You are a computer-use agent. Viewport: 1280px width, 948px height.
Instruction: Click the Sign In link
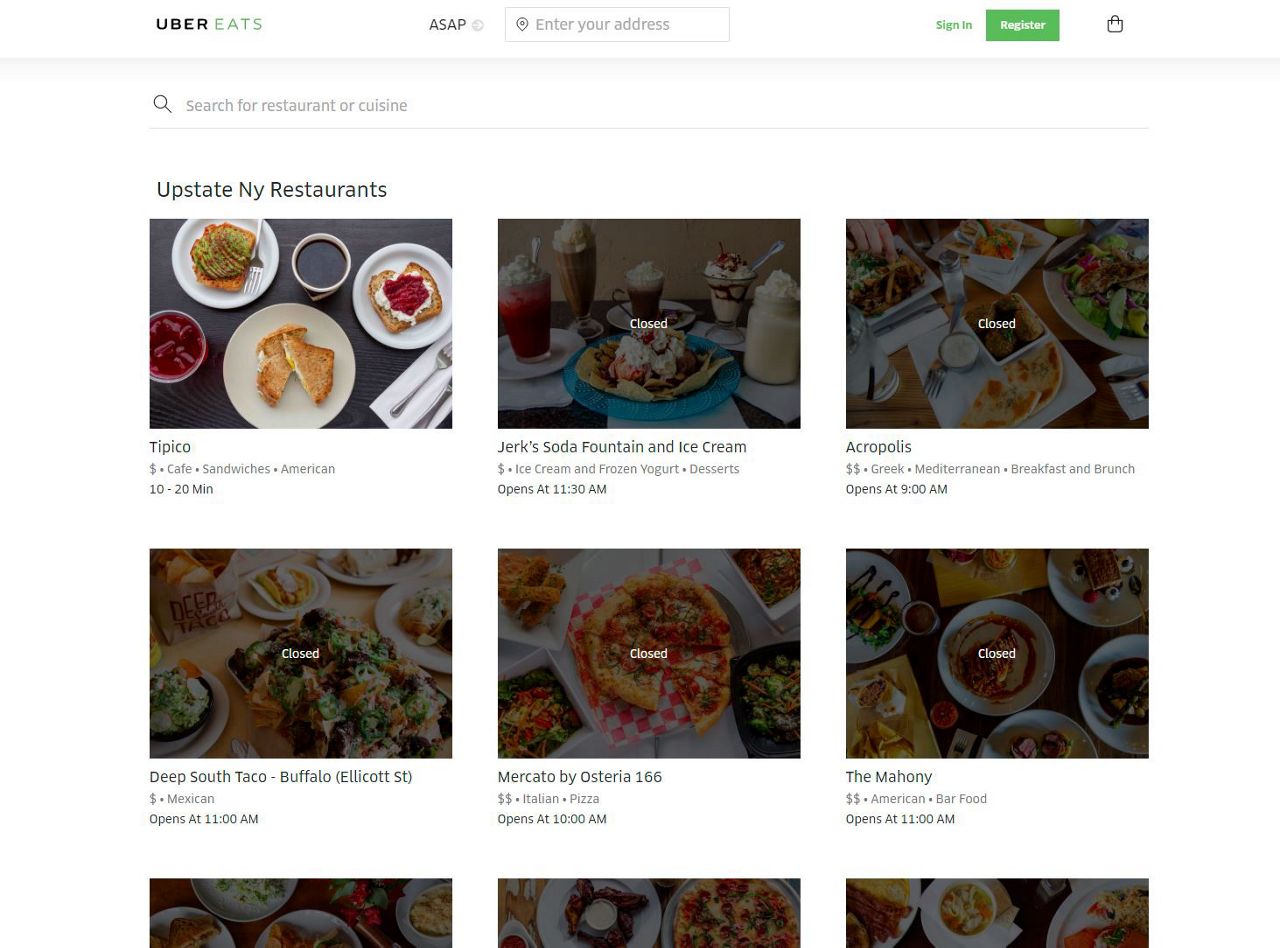point(953,25)
